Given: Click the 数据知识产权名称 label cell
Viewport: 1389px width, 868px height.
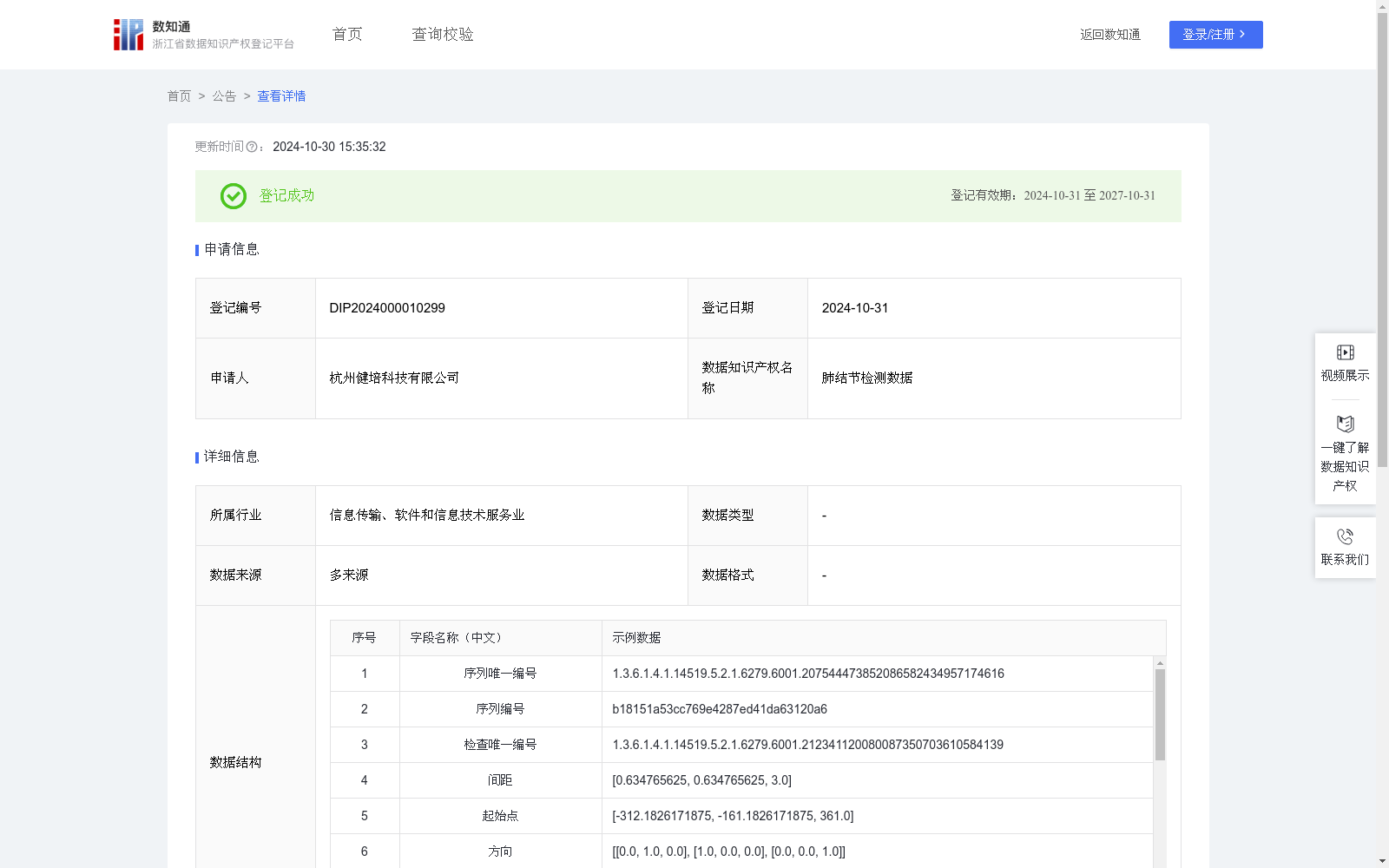Looking at the screenshot, I should point(747,378).
